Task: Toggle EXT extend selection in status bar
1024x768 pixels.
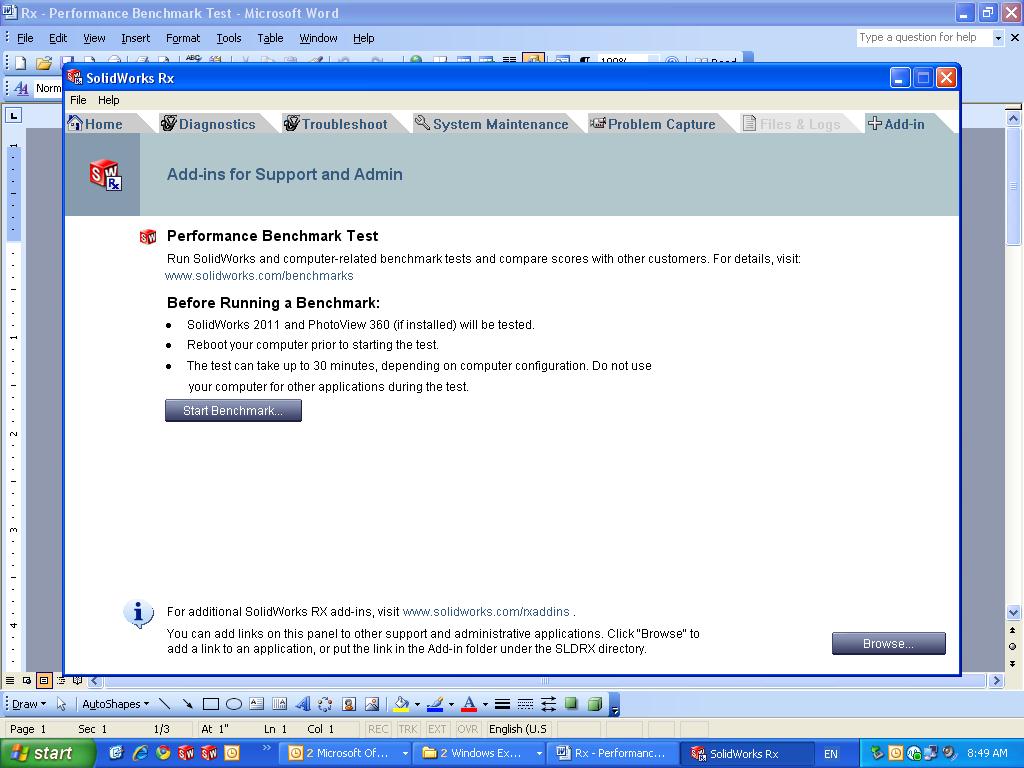Action: pyautogui.click(x=436, y=729)
